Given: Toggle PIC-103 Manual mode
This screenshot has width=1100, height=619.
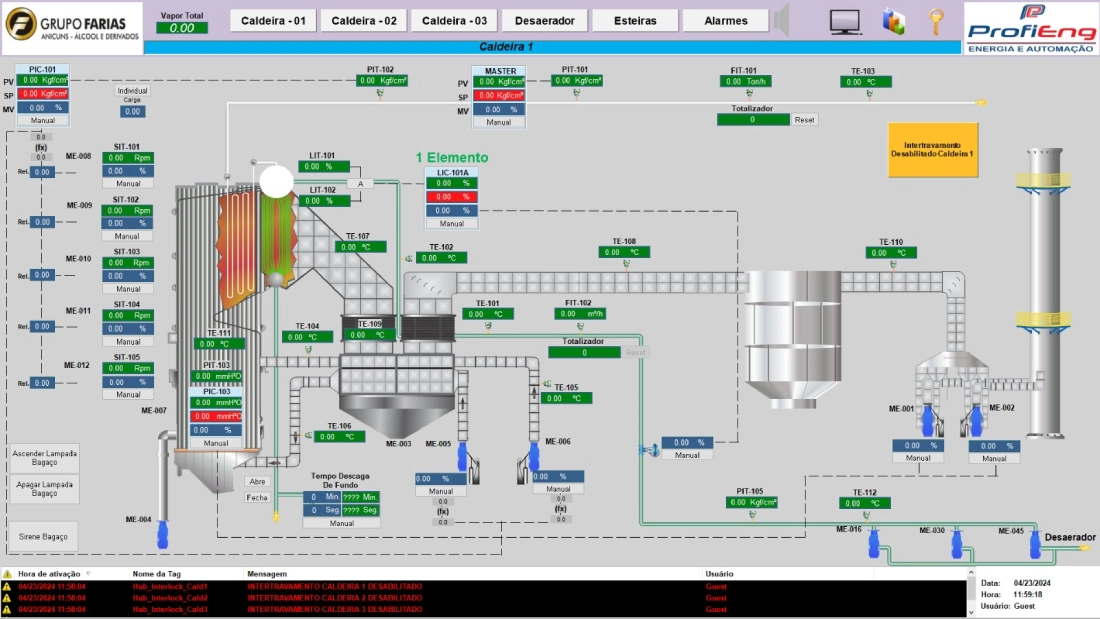Looking at the screenshot, I should pyautogui.click(x=216, y=443).
